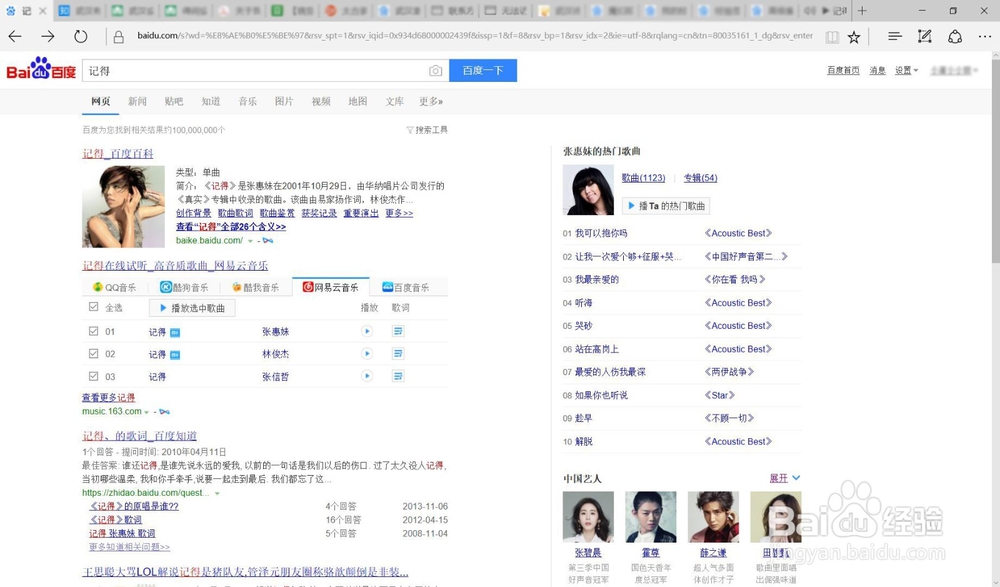
Task: Open 查看更多记得 link
Action: 108,397
